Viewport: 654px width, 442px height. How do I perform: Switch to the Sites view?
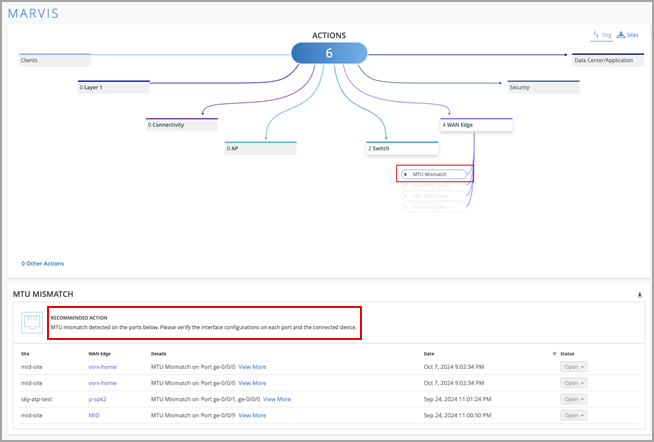632,34
